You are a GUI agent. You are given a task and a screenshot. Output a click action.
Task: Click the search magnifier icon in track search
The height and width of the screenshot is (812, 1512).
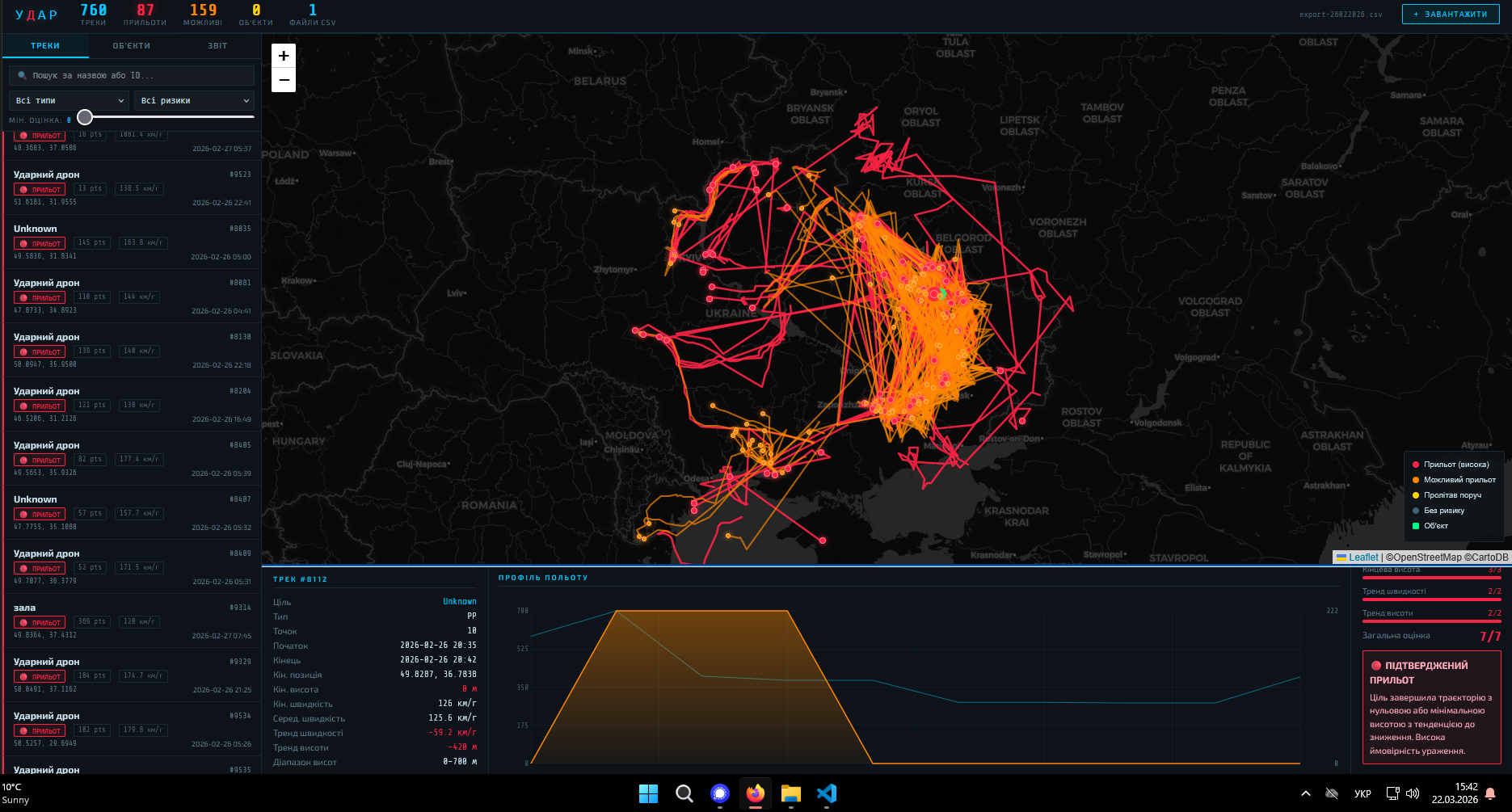pos(23,75)
